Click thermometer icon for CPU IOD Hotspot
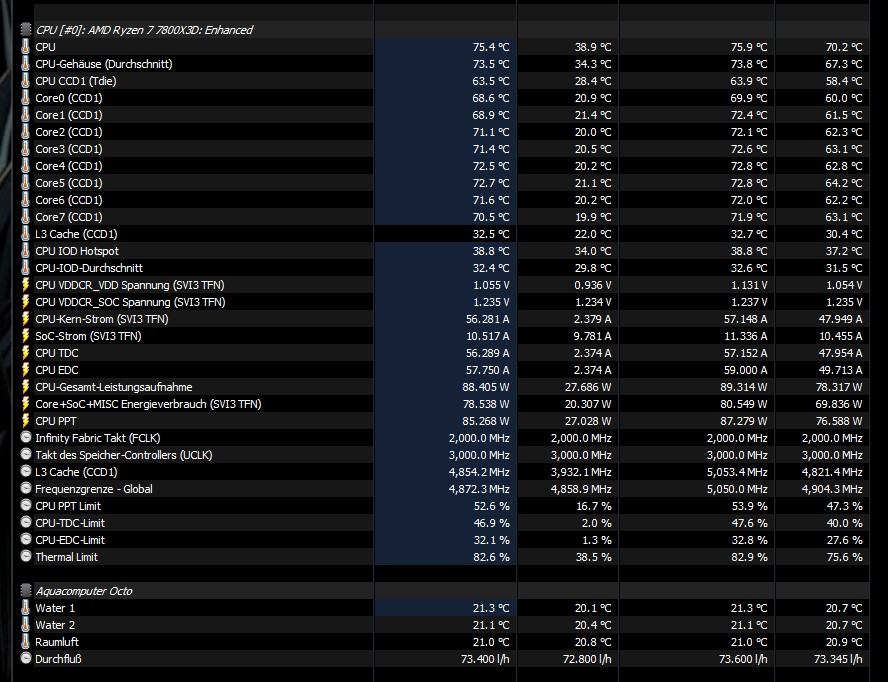The image size is (888, 682). [25, 250]
